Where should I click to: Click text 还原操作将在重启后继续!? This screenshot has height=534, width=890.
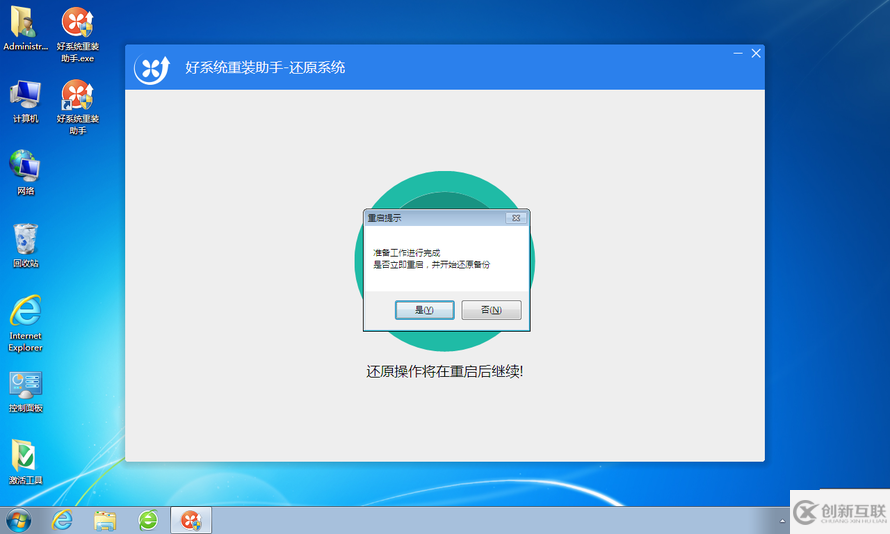click(444, 372)
